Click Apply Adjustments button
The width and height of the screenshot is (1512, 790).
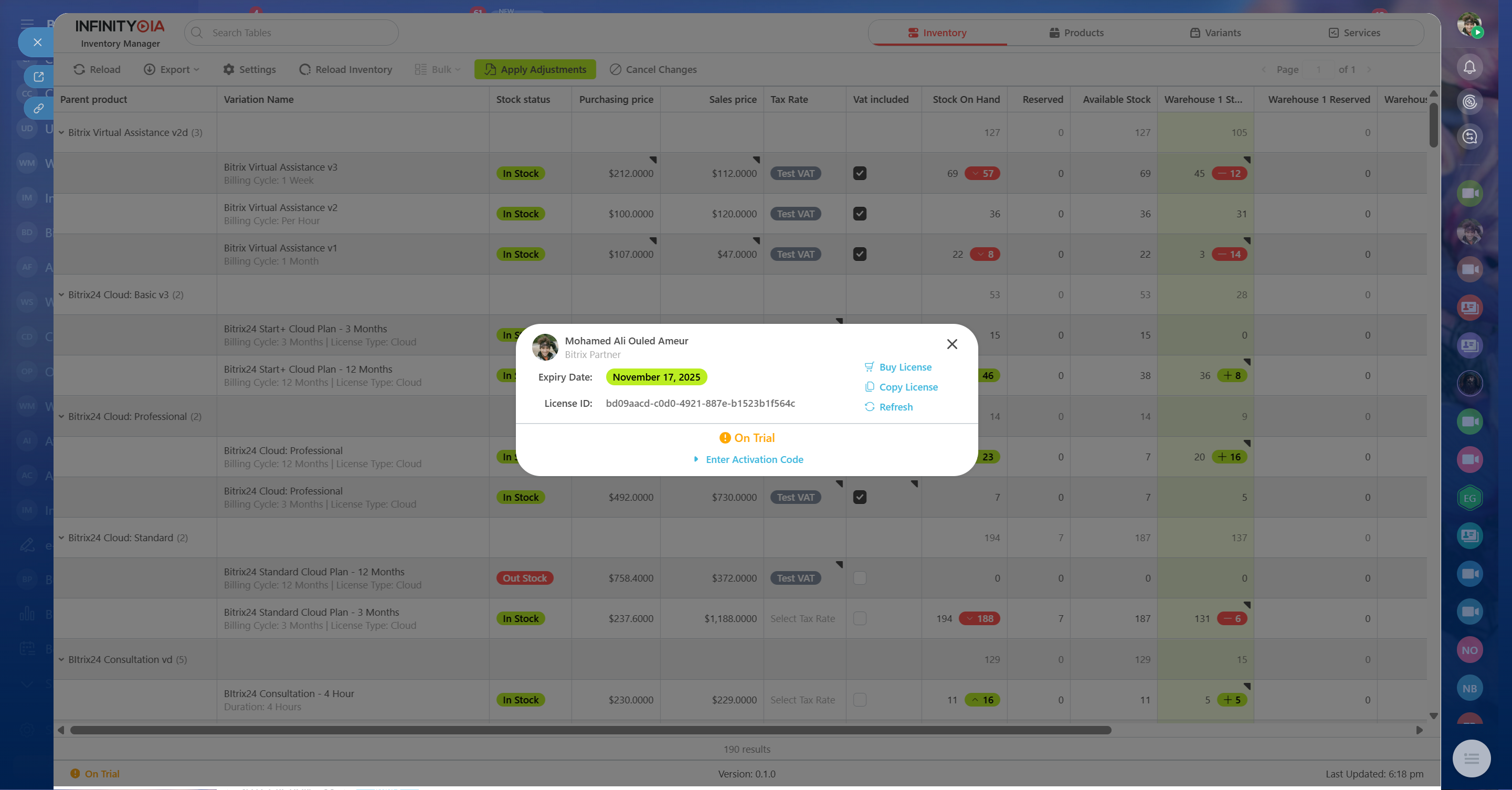pos(535,69)
